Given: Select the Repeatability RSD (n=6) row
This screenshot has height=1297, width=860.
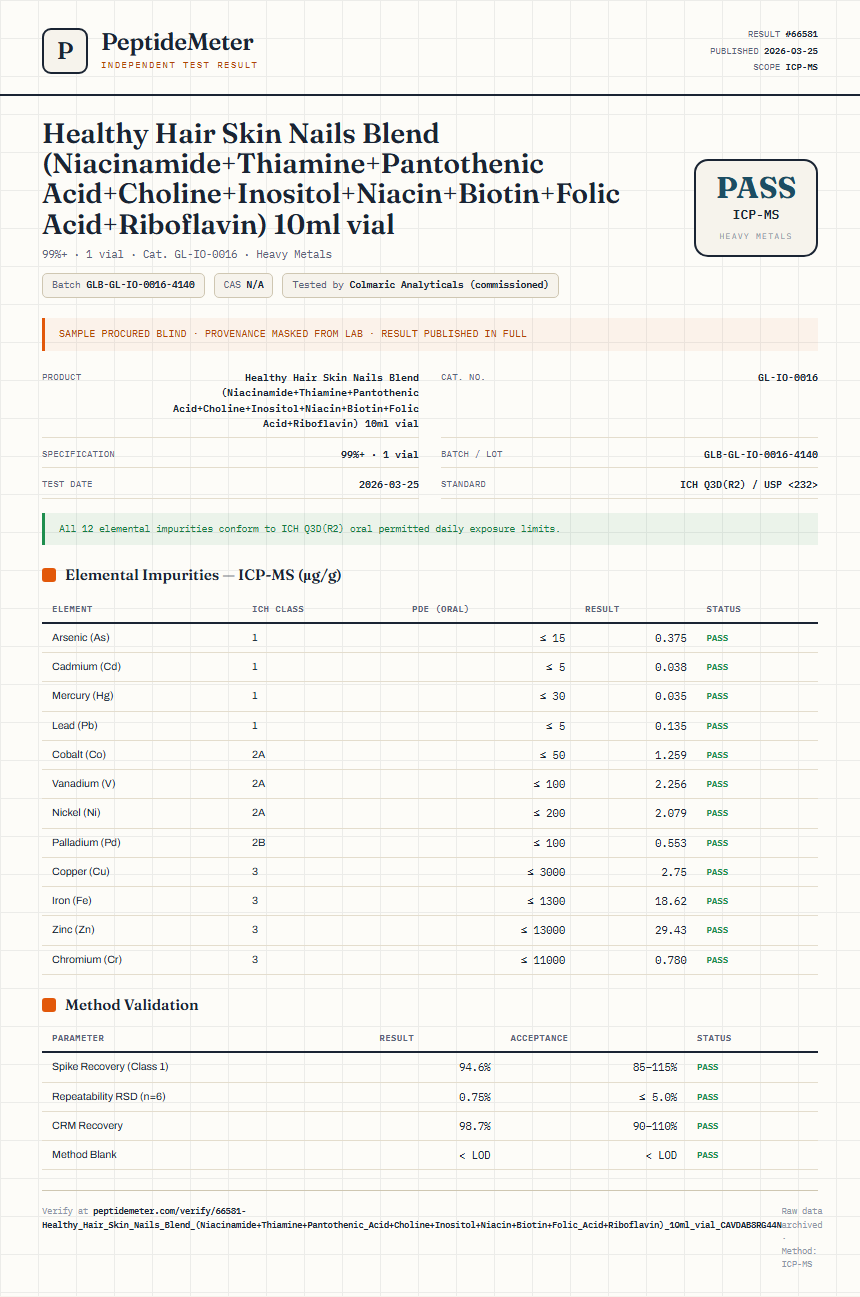Looking at the screenshot, I should pyautogui.click(x=430, y=1096).
